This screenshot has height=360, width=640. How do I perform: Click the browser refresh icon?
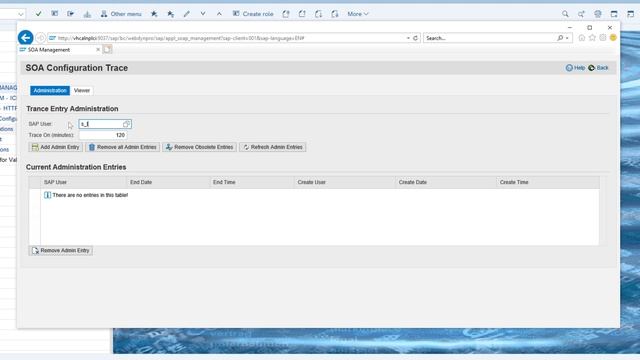(x=416, y=38)
